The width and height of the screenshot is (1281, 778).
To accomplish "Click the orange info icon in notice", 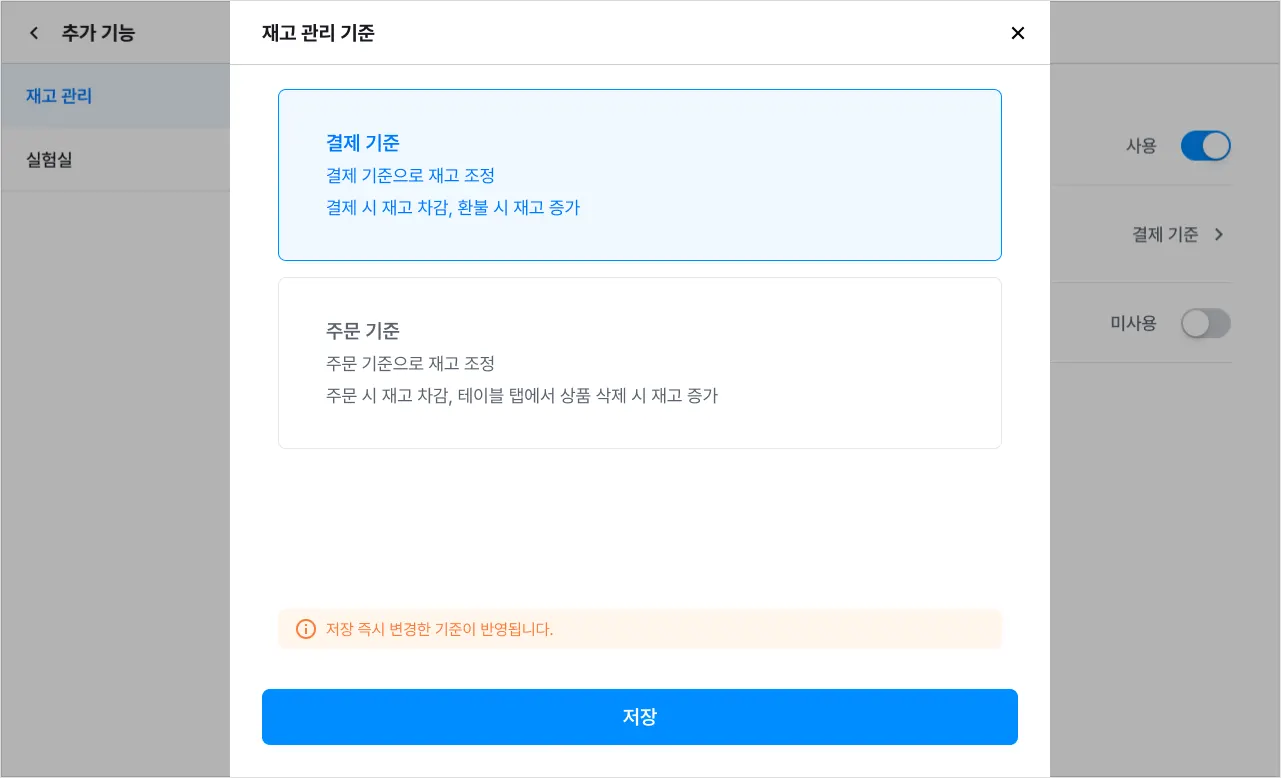I will coord(306,629).
